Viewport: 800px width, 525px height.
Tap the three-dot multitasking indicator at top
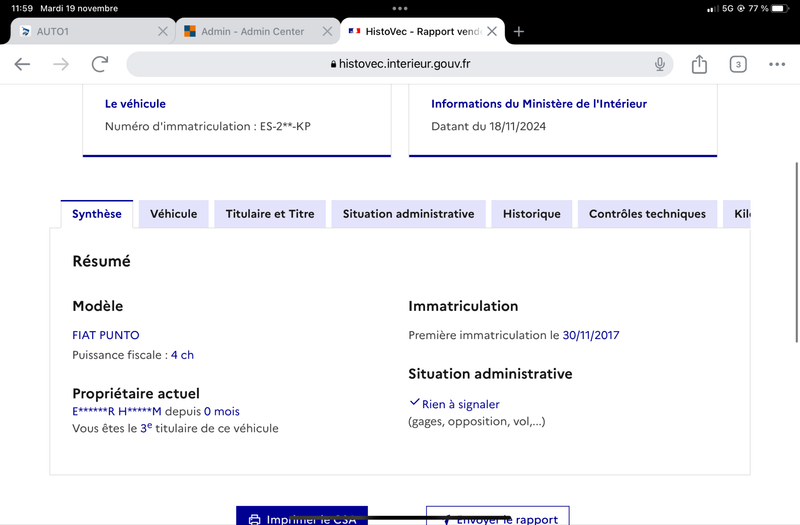click(x=400, y=8)
